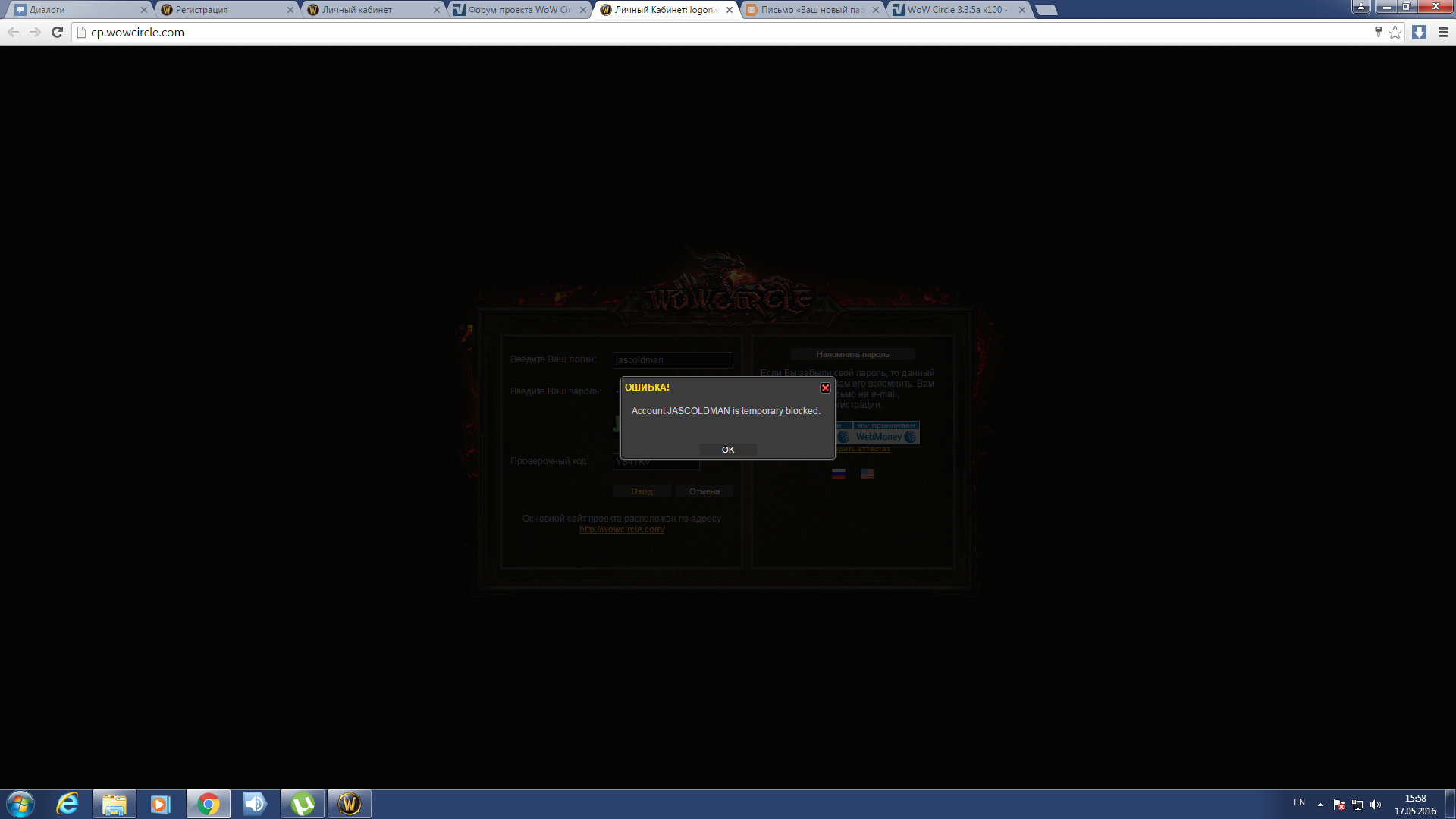This screenshot has width=1456, height=819.
Task: Open the Письмо «Ваш новый пароль» tab
Action: pos(811,10)
